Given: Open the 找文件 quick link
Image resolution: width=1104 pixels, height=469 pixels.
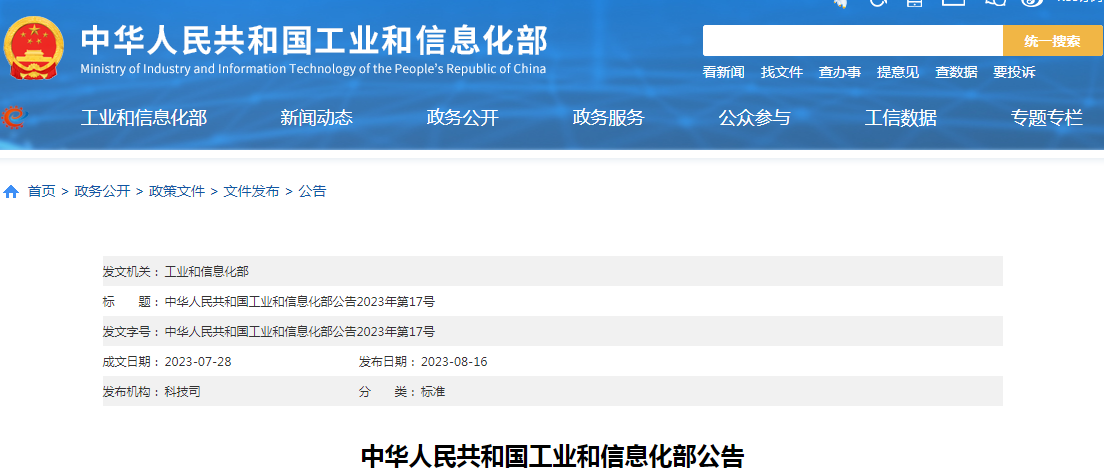Looking at the screenshot, I should click(782, 72).
